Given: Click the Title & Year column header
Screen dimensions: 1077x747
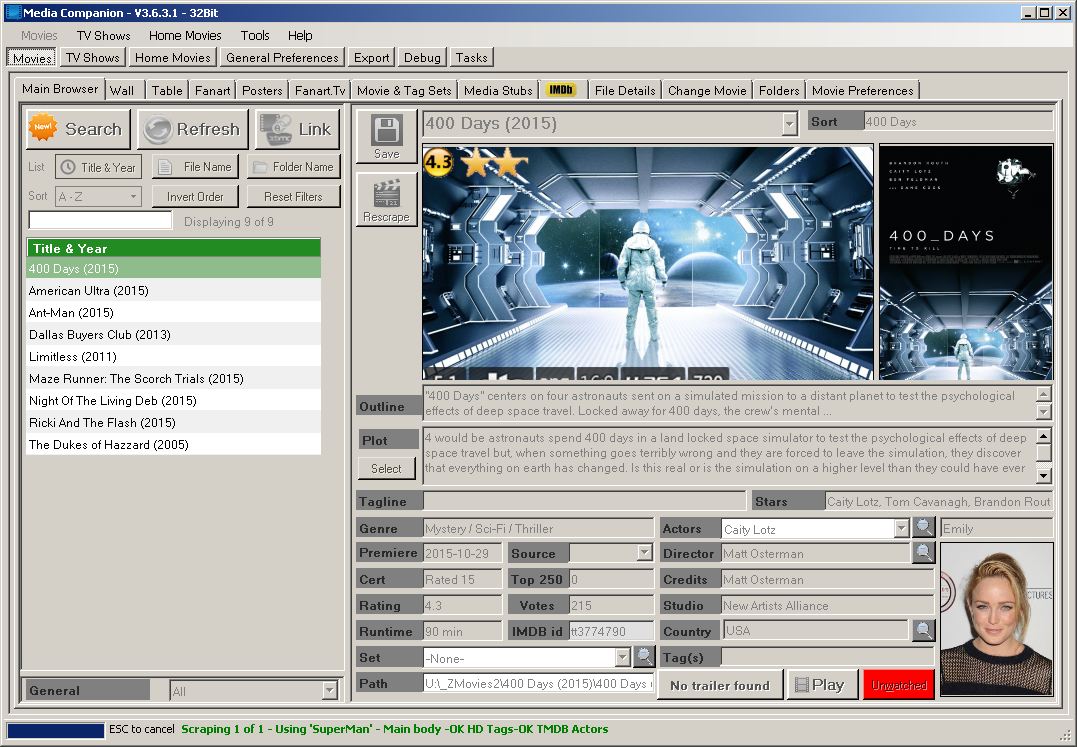Looking at the screenshot, I should 173,248.
